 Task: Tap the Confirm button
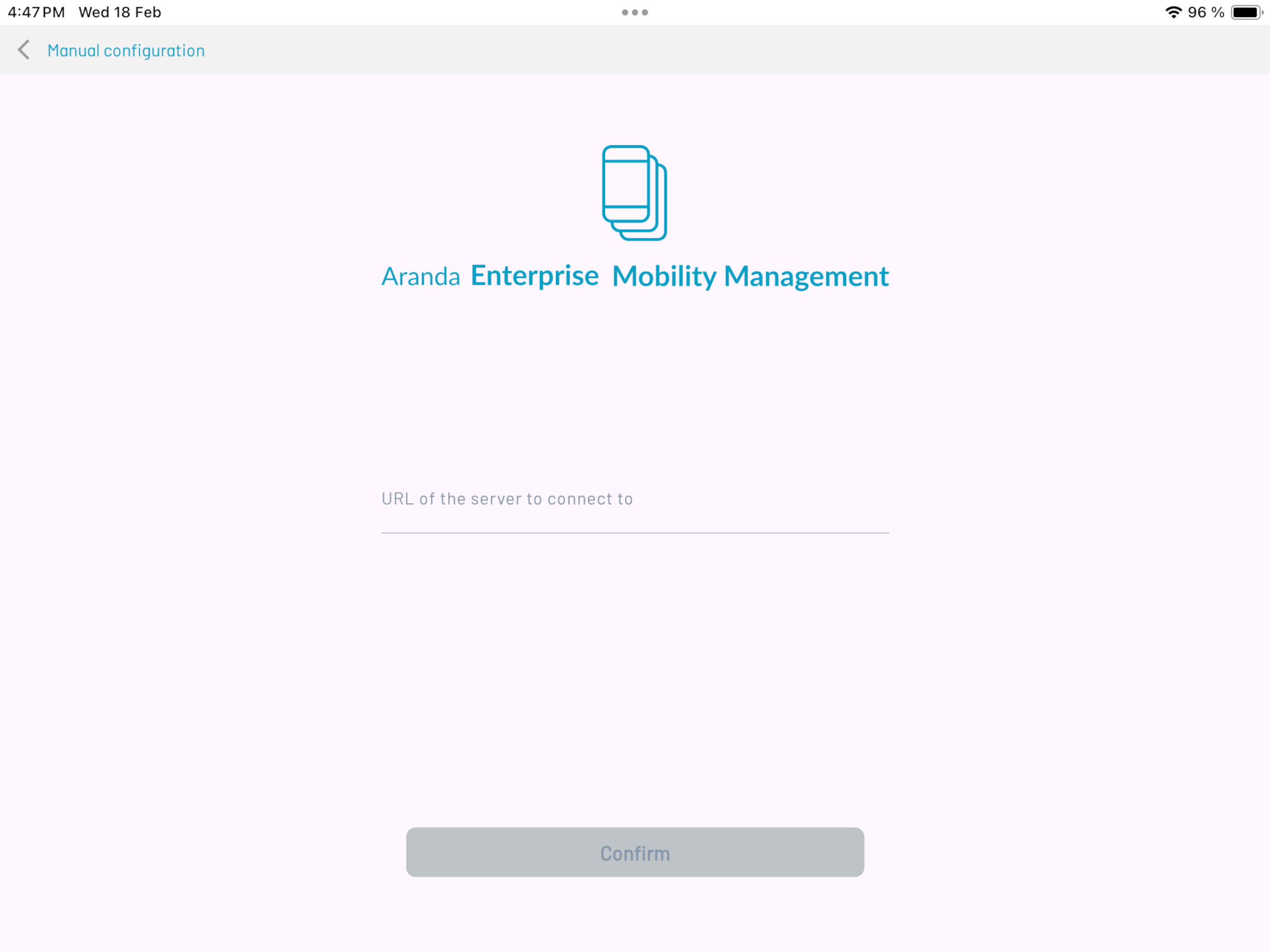[635, 852]
